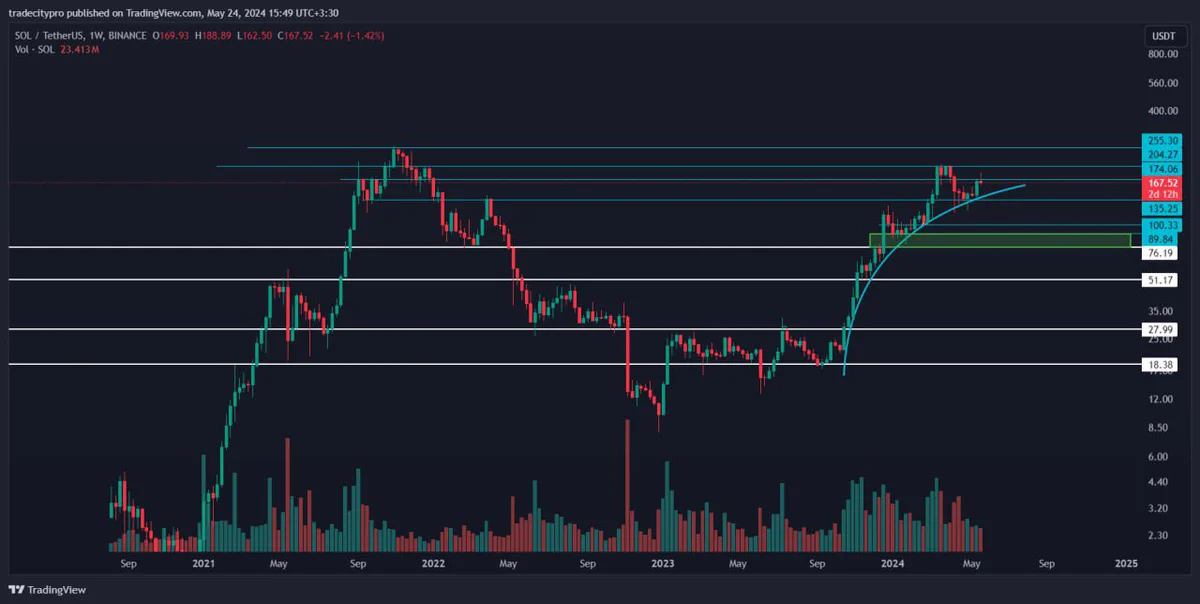This screenshot has width=1200, height=604.
Task: Select the 255.30 price line label
Action: pyautogui.click(x=1161, y=141)
